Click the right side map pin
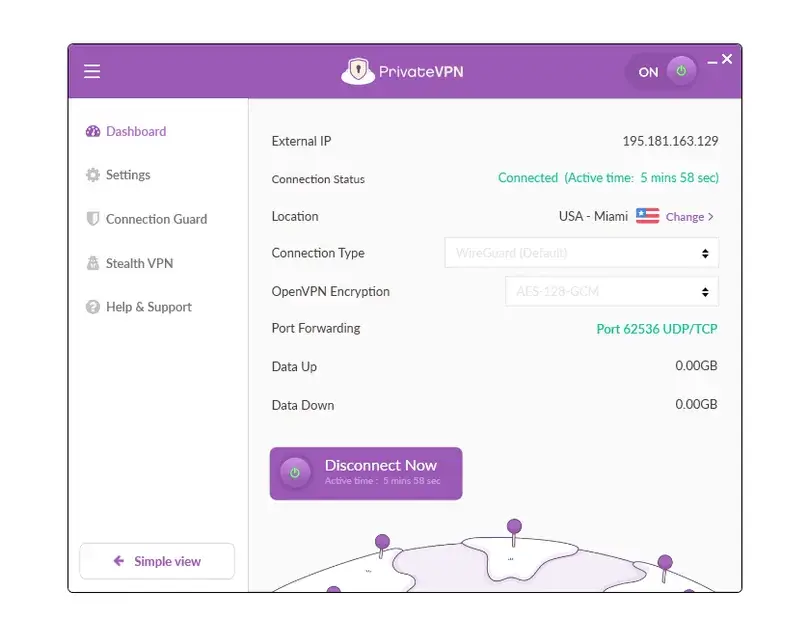The width and height of the screenshot is (808, 618). click(x=665, y=568)
